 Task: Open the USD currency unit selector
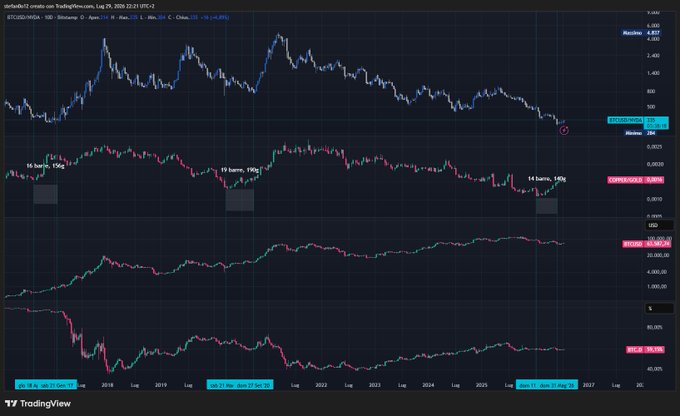659,225
